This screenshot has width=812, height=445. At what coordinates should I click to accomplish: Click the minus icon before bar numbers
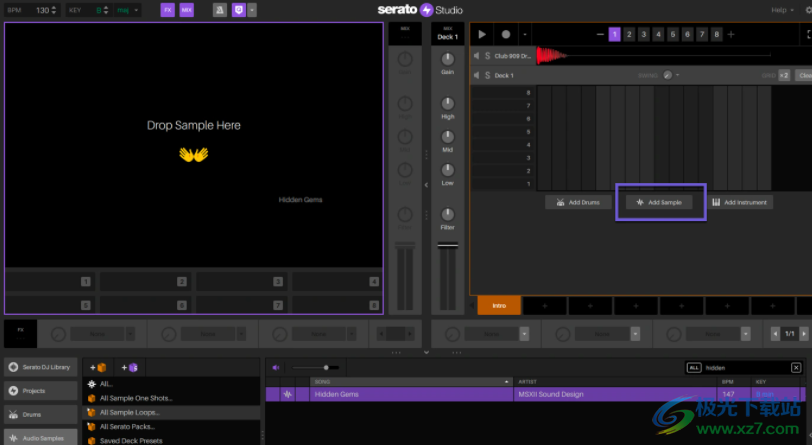(600, 34)
